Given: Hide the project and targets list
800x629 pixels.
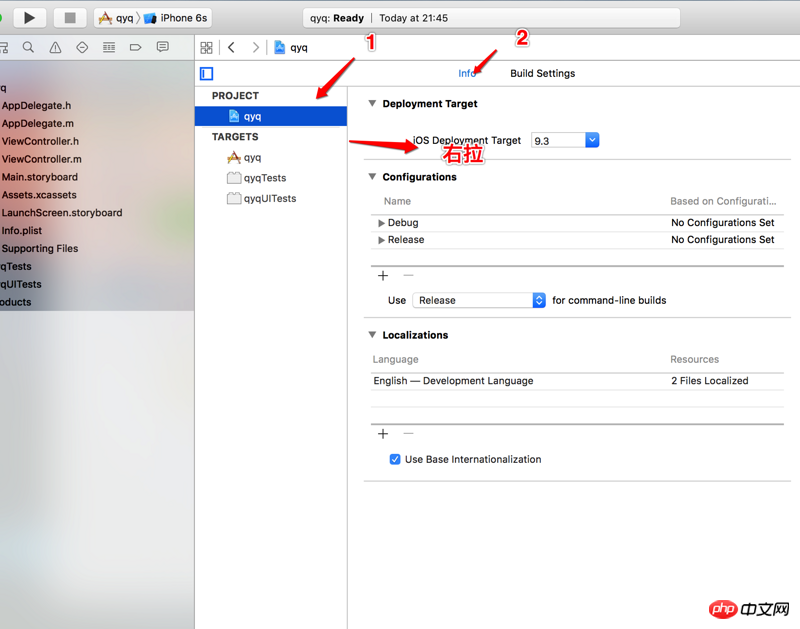Looking at the screenshot, I should (207, 73).
